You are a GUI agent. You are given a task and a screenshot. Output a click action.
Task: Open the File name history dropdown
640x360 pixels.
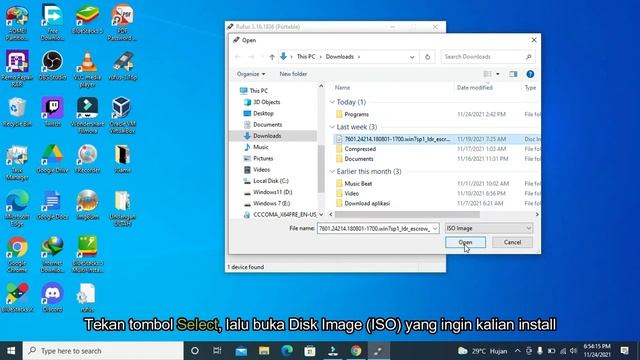[x=435, y=228]
